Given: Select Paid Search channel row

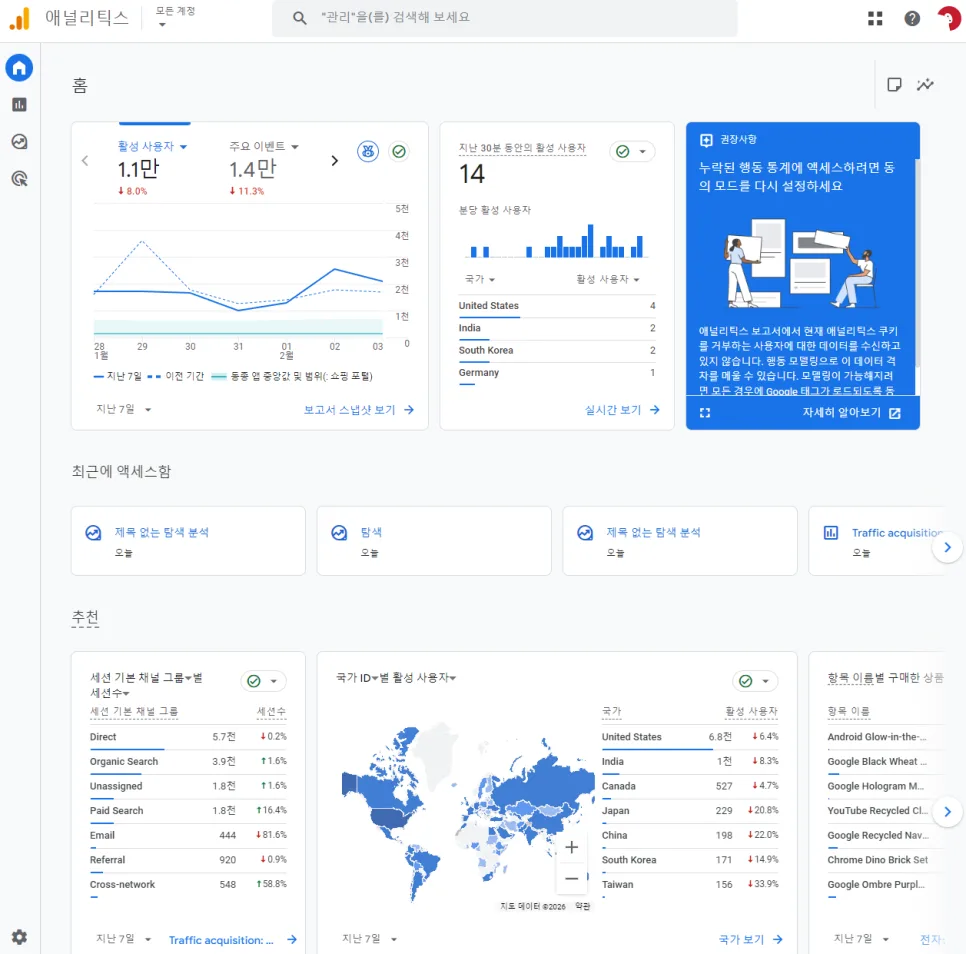Looking at the screenshot, I should tap(188, 811).
